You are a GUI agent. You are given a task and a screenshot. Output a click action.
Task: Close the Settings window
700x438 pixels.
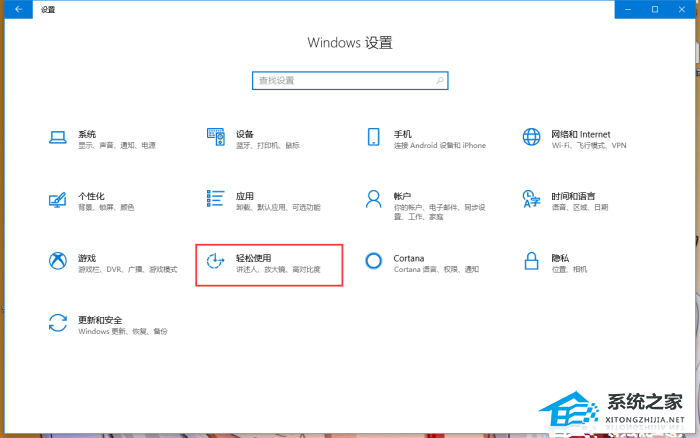681,9
